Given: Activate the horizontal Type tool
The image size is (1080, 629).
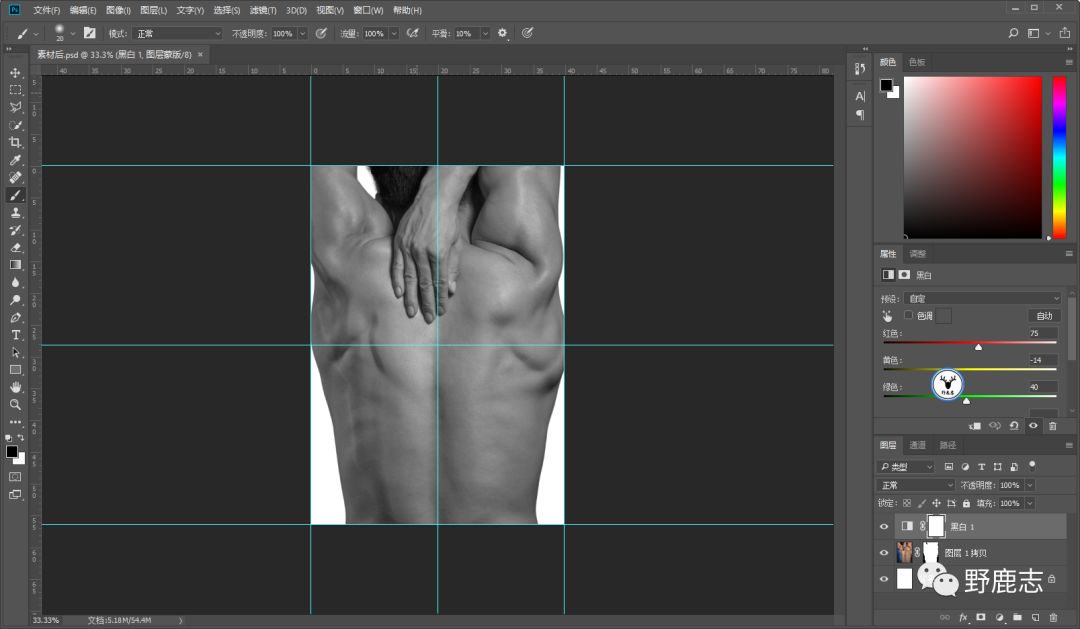Looking at the screenshot, I should pos(15,335).
